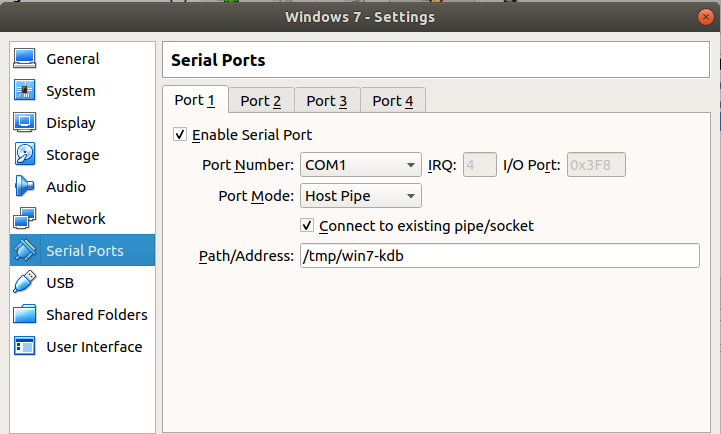Click the System chip icon
The height and width of the screenshot is (434, 721).
tap(24, 90)
